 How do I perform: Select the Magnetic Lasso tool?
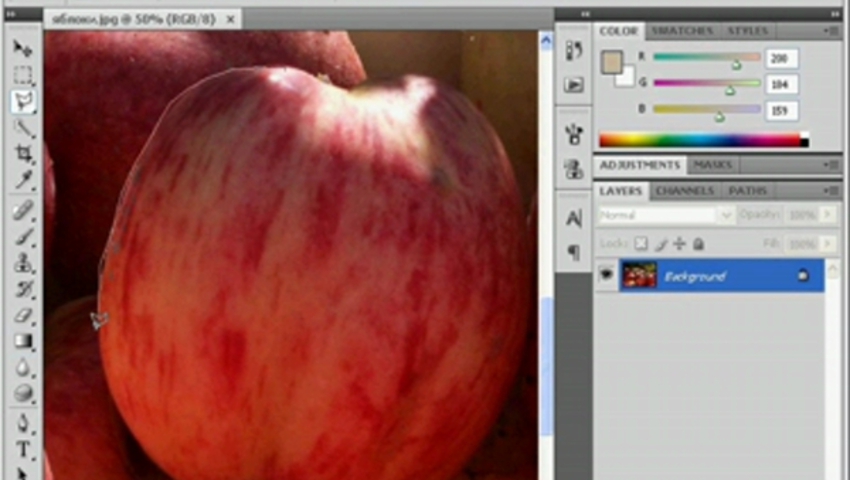[x=23, y=101]
